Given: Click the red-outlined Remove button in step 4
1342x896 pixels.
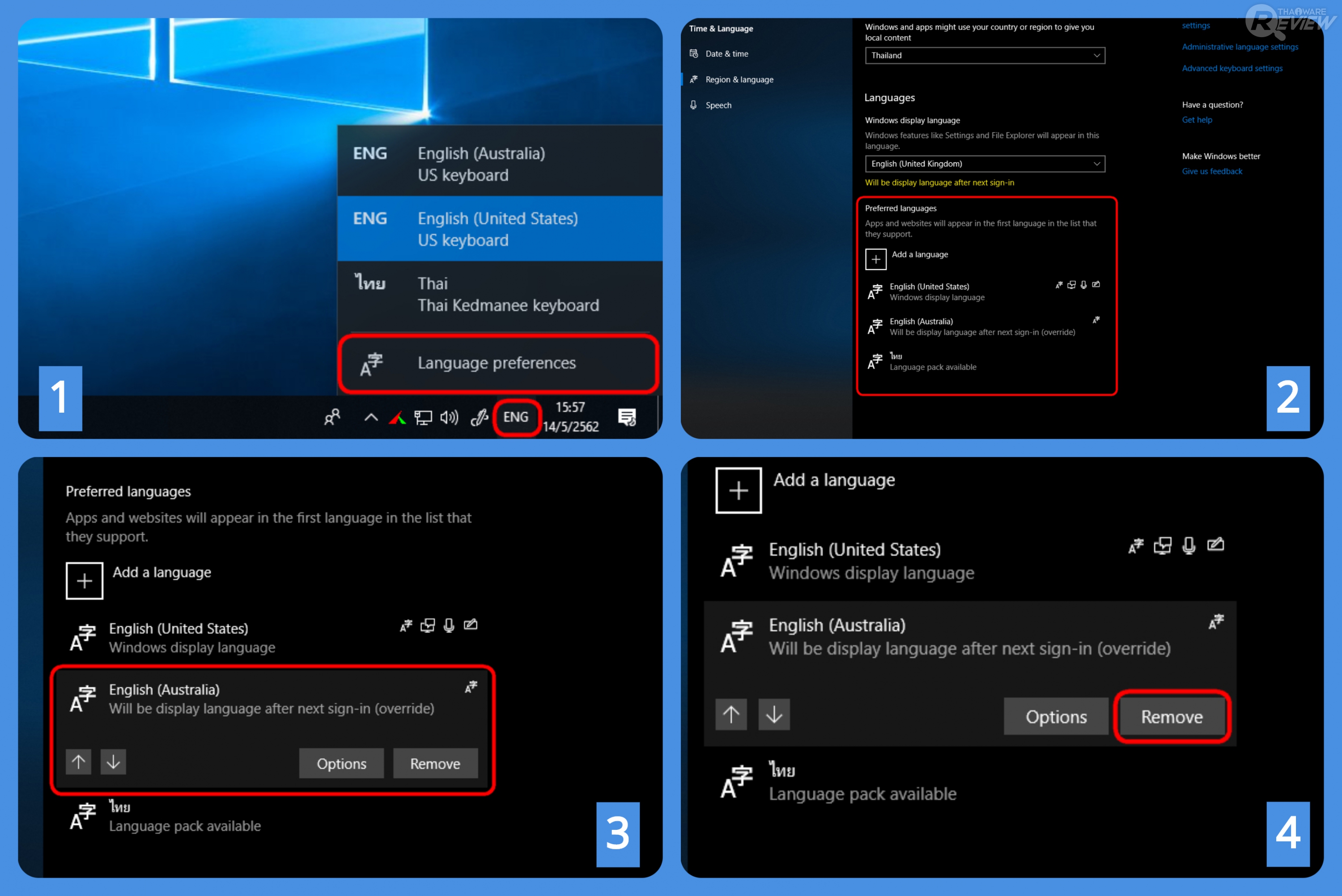Looking at the screenshot, I should [x=1172, y=717].
